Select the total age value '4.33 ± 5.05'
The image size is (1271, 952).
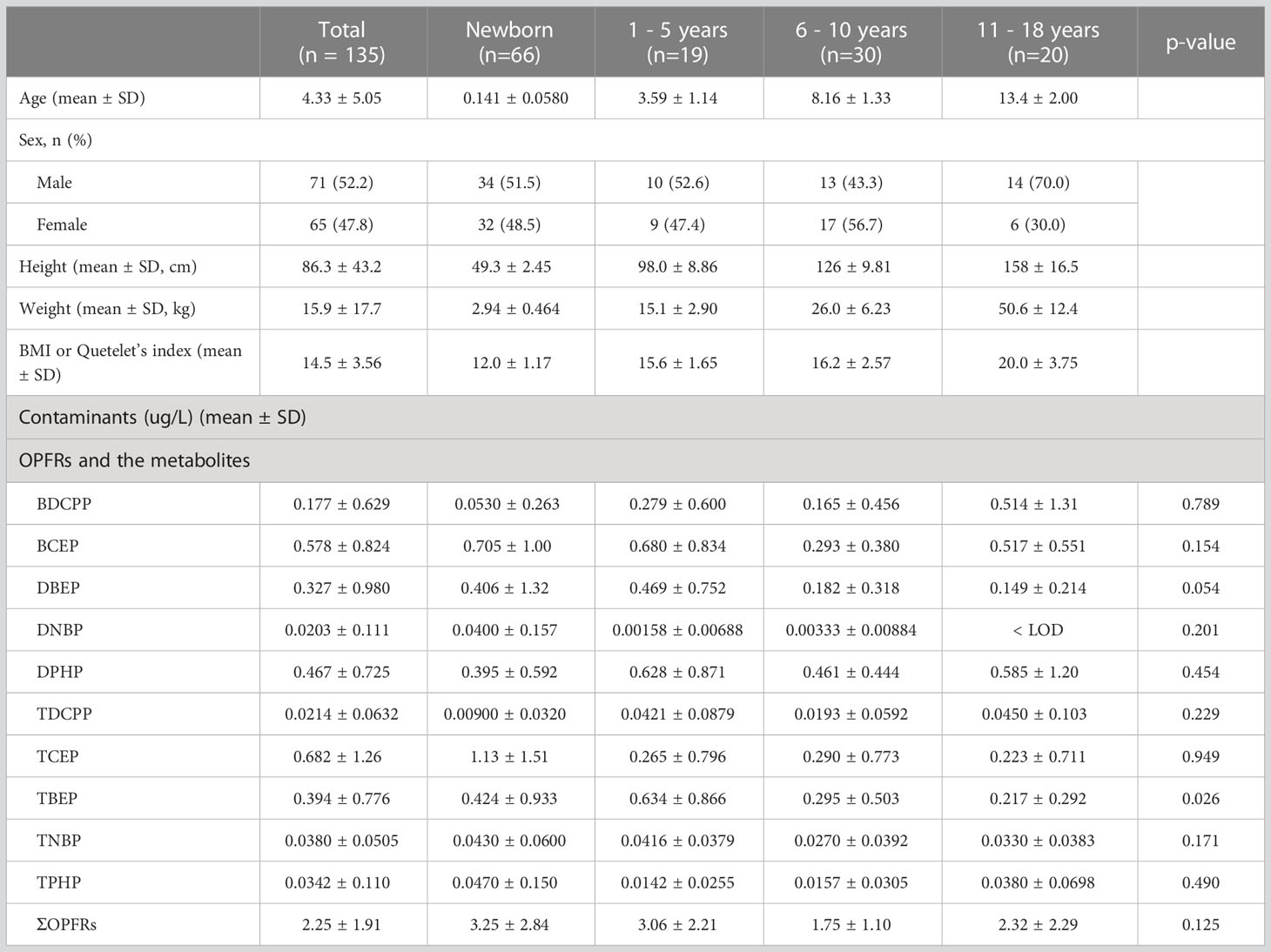(x=341, y=98)
